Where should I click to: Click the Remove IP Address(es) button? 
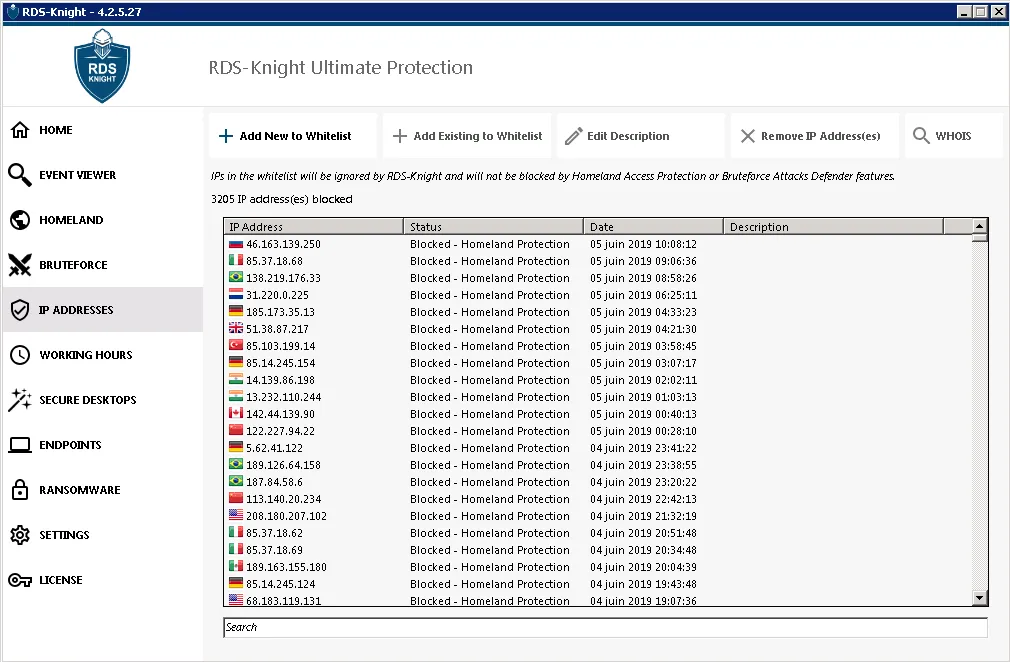(815, 136)
